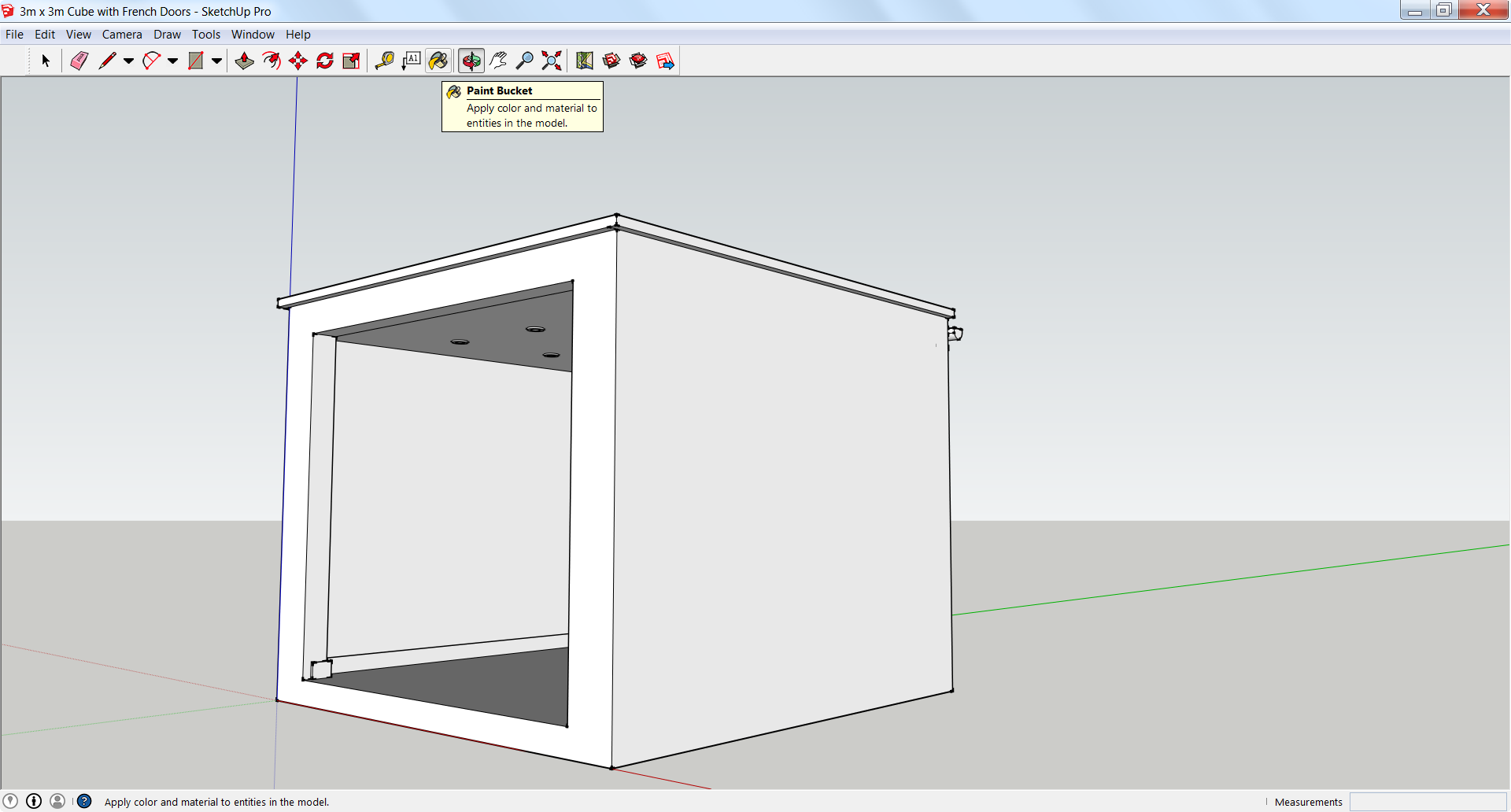1511x812 pixels.
Task: Expand the Line tool dropdown arrow
Action: tap(128, 61)
